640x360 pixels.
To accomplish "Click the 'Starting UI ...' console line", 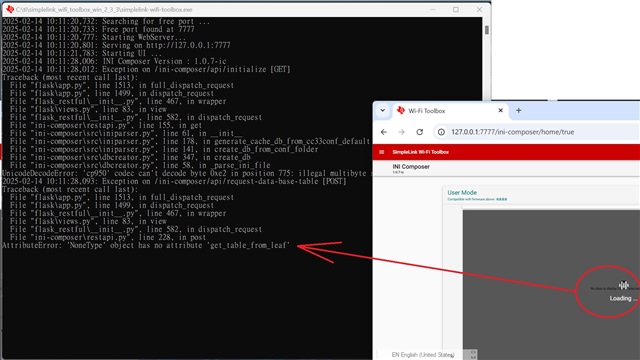I will click(82, 53).
